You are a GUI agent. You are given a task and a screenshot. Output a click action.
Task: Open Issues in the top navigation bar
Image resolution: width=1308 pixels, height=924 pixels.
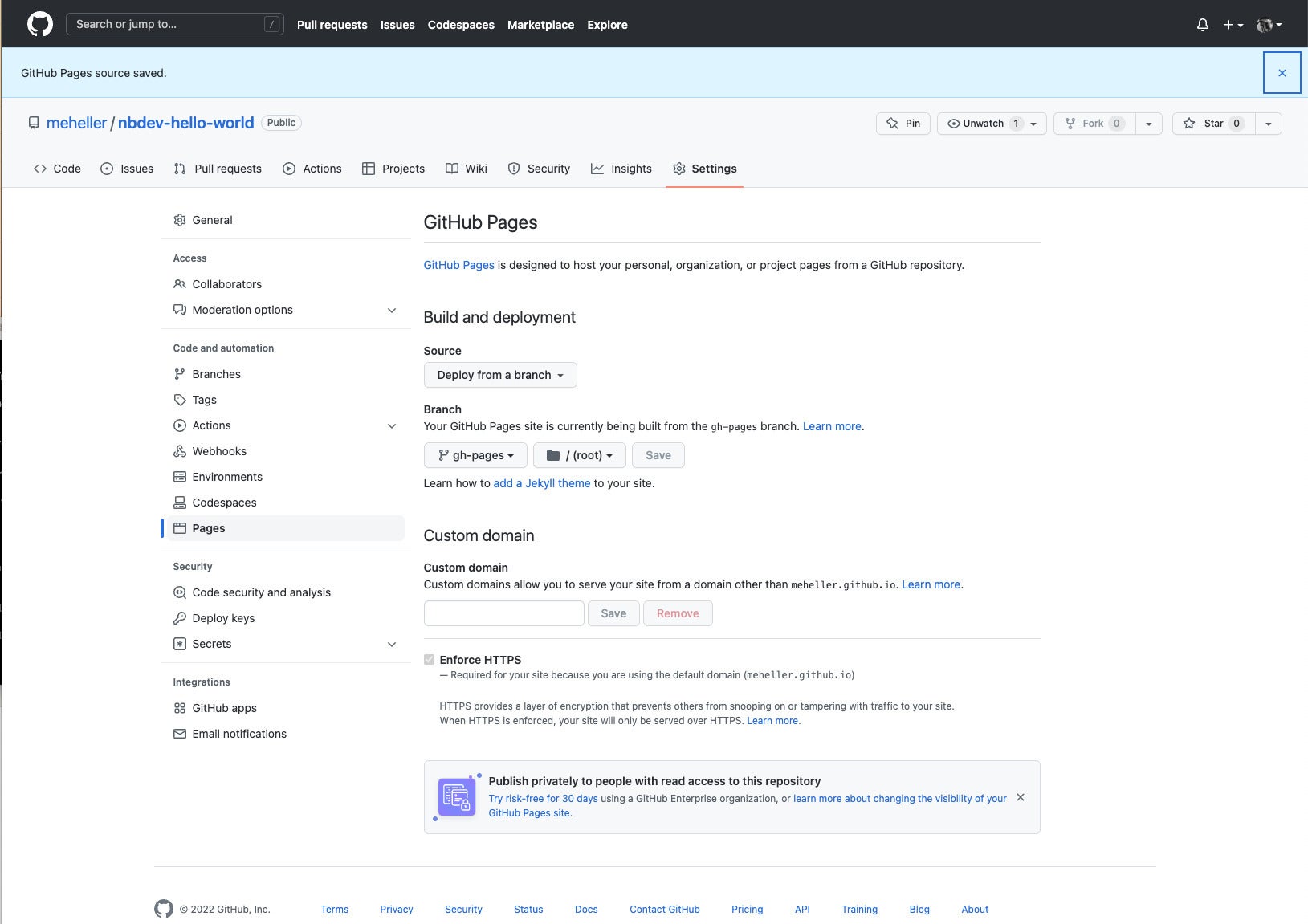[x=397, y=25]
